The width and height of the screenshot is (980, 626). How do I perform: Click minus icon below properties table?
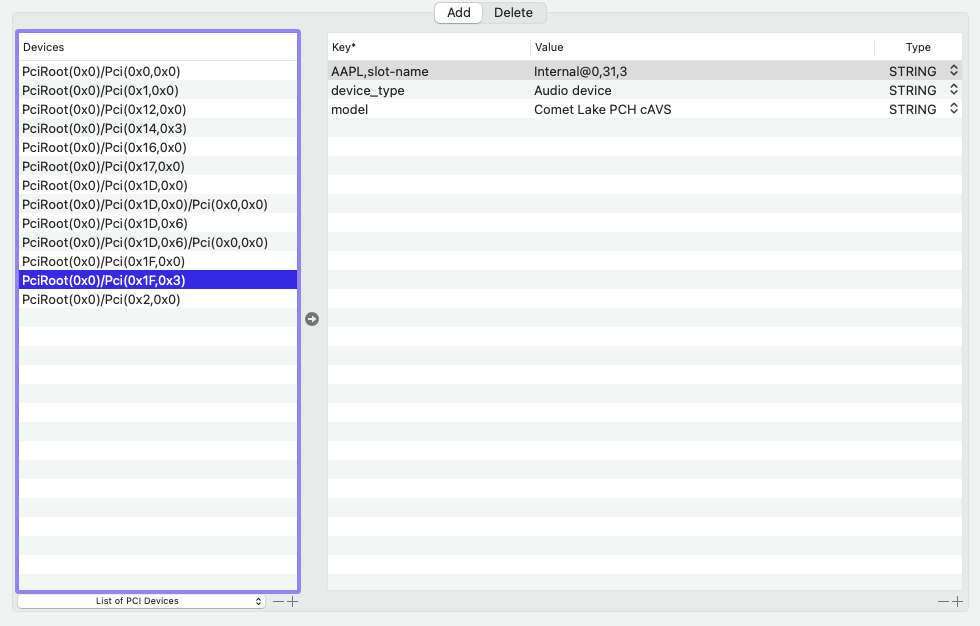pos(943,601)
